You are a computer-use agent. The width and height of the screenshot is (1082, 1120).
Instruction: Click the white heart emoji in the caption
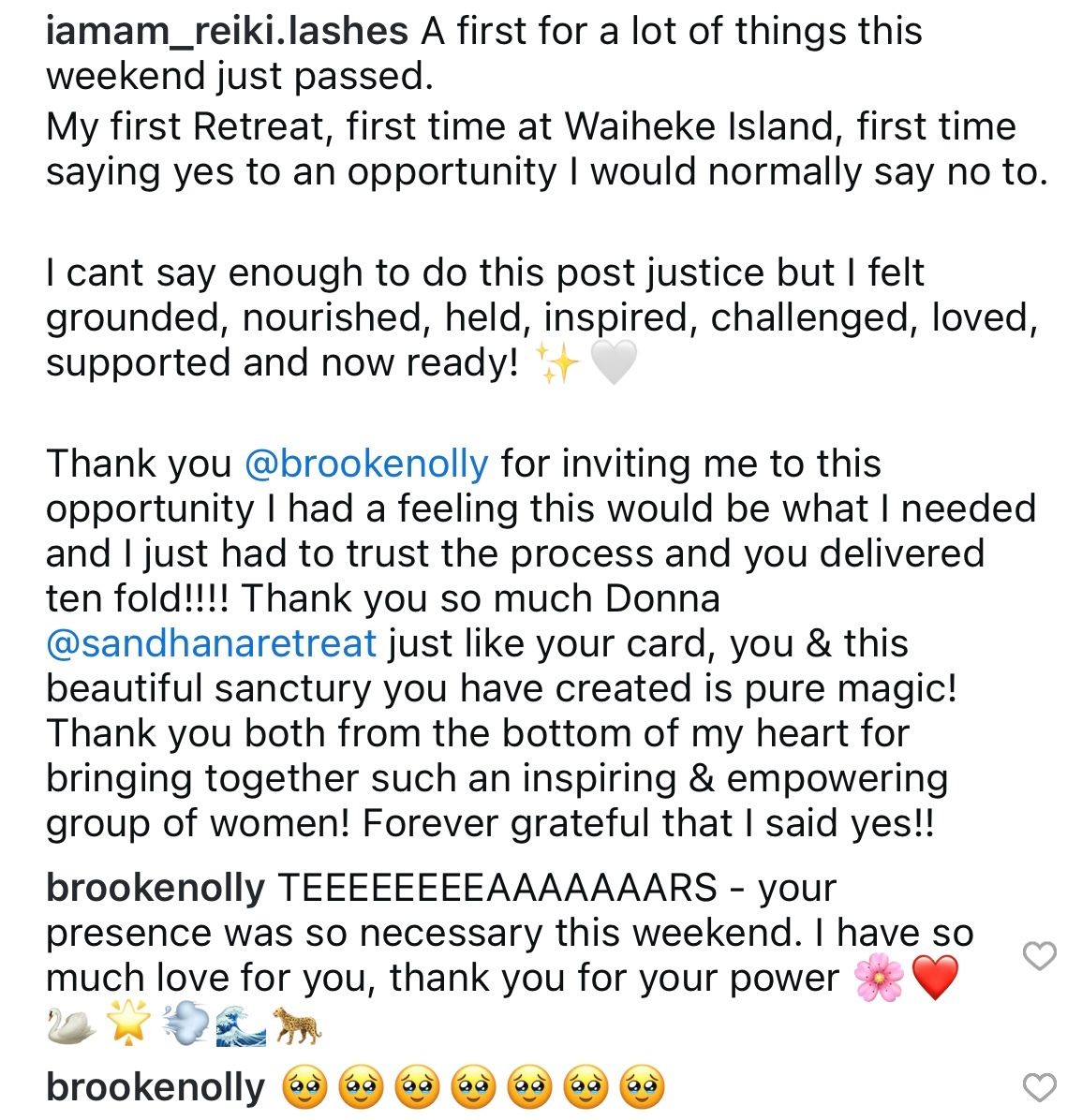[x=614, y=363]
